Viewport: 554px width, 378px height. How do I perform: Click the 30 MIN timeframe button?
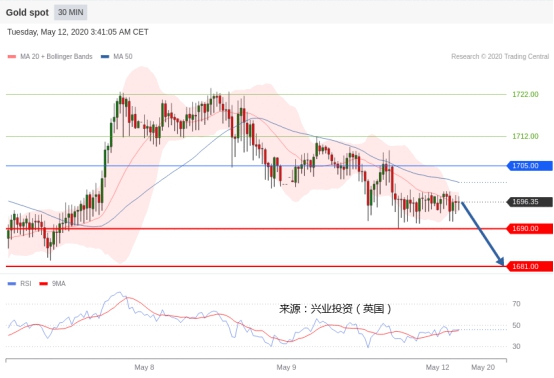[x=71, y=12]
